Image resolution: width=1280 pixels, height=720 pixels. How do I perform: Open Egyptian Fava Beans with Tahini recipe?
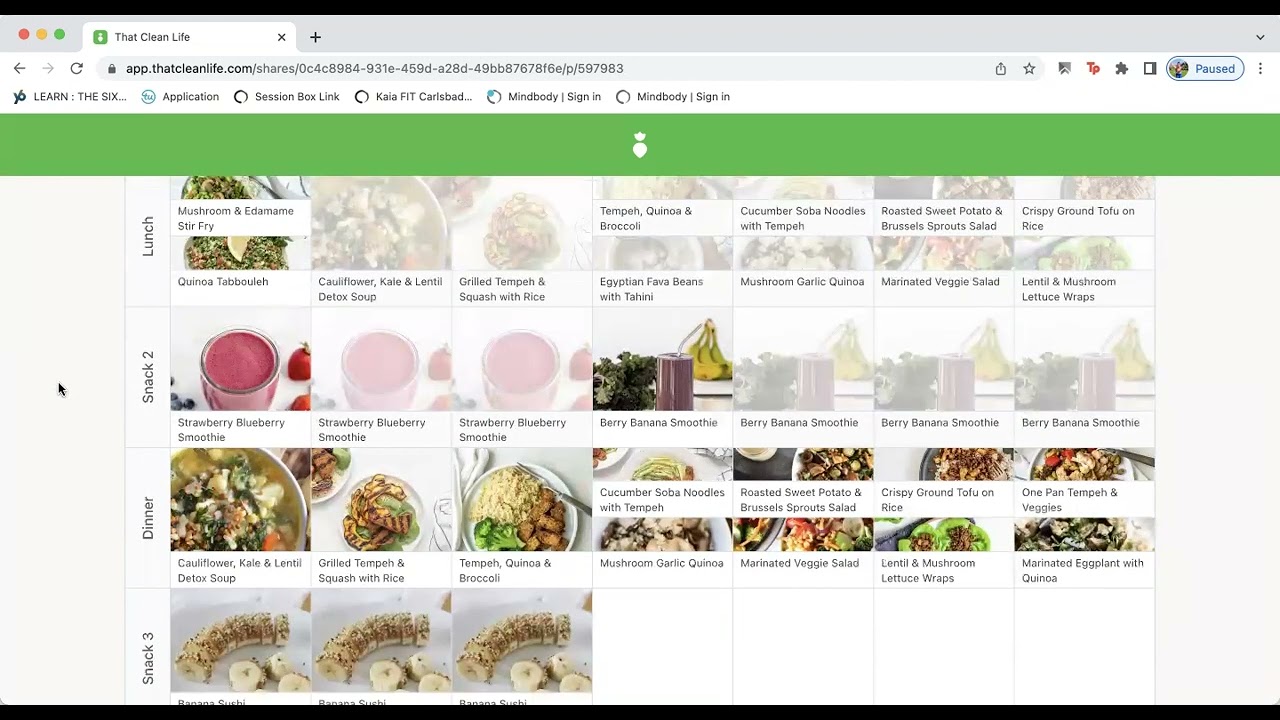(662, 271)
